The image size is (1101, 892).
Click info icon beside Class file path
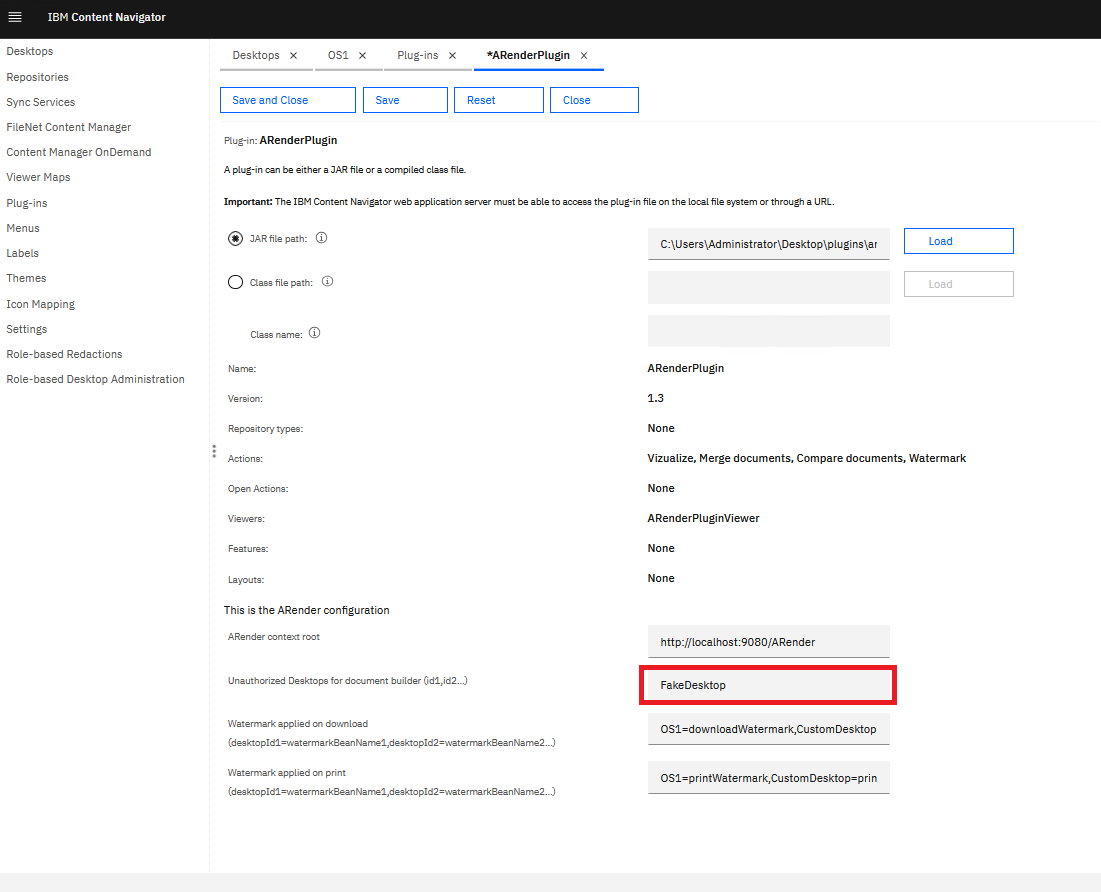(327, 282)
